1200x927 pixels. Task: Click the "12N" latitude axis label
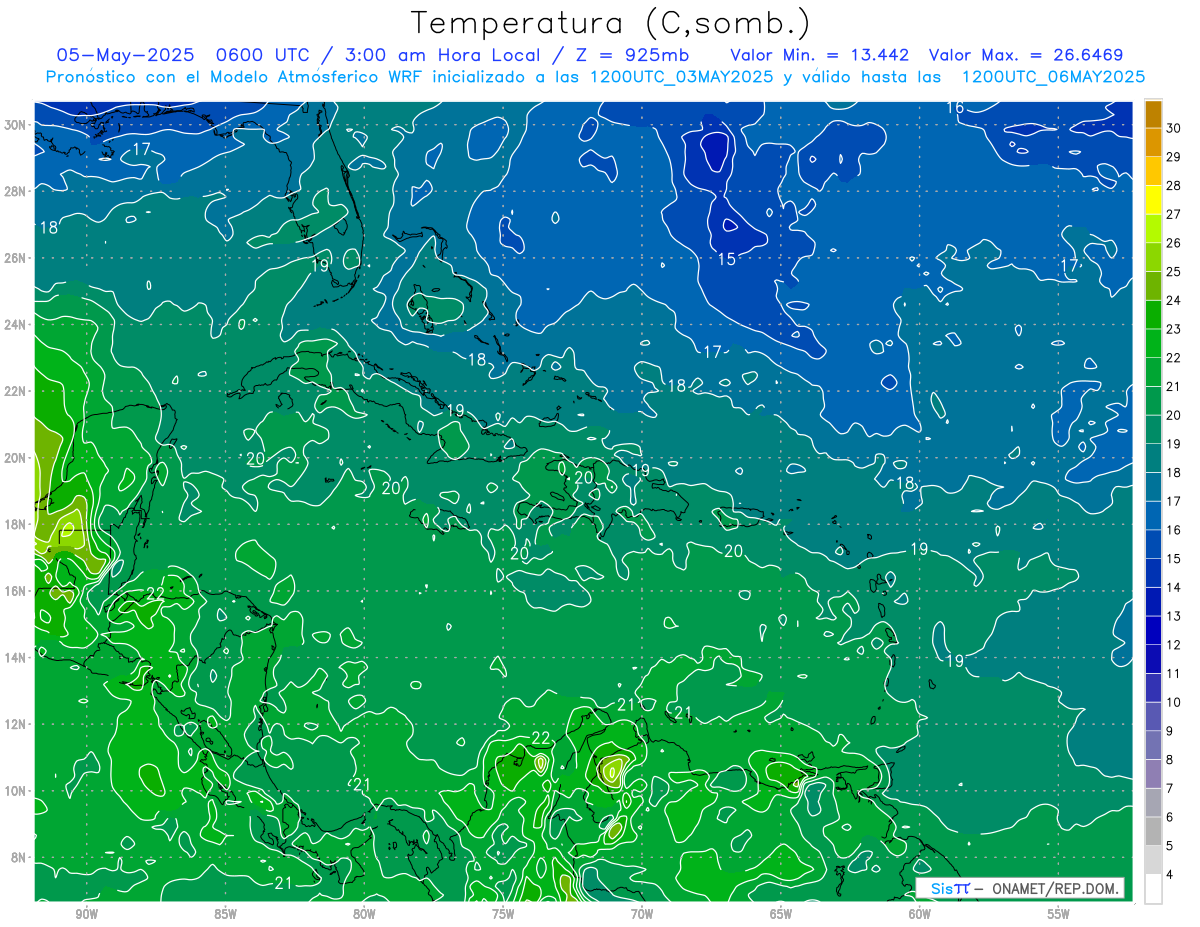click(15, 724)
